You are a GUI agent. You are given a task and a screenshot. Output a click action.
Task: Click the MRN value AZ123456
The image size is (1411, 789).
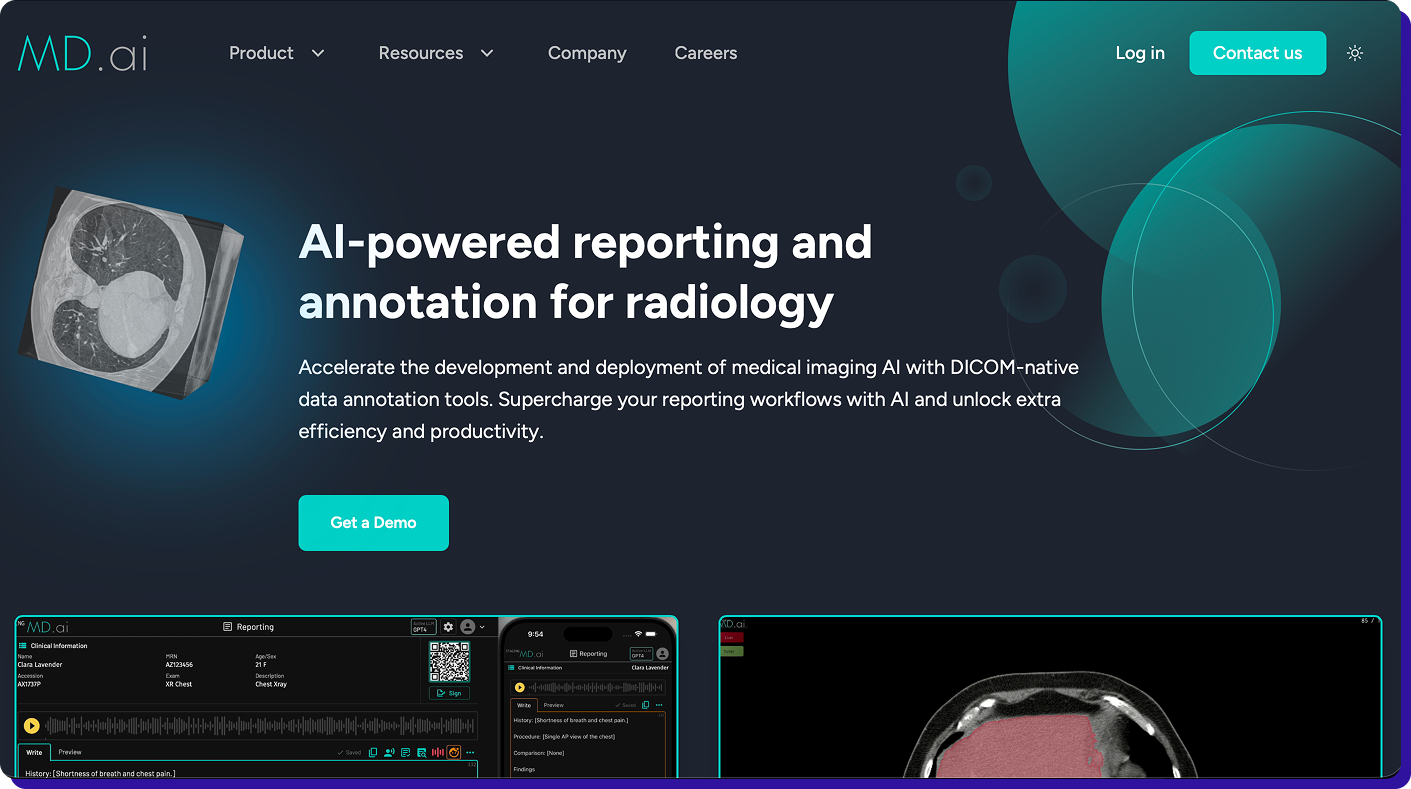179,665
